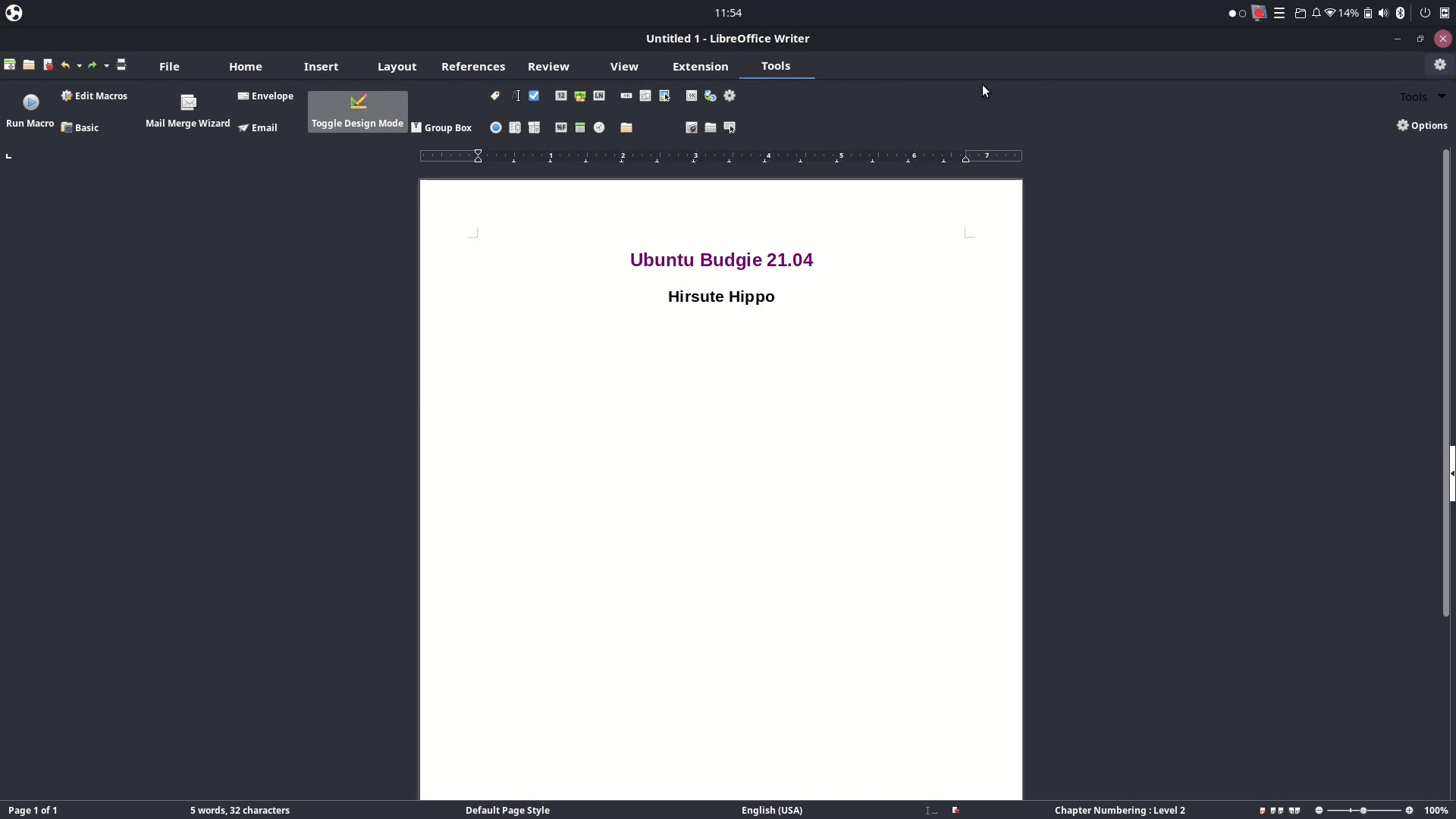
Task: Insert a Label form control
Action: [495, 96]
